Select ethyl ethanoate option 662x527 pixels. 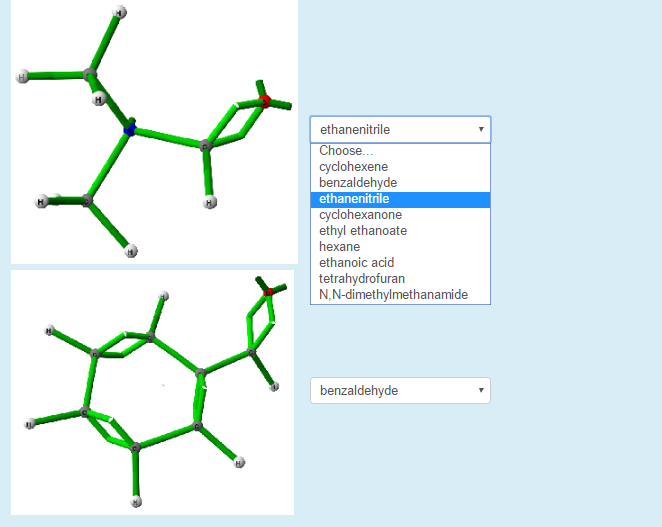coord(400,231)
